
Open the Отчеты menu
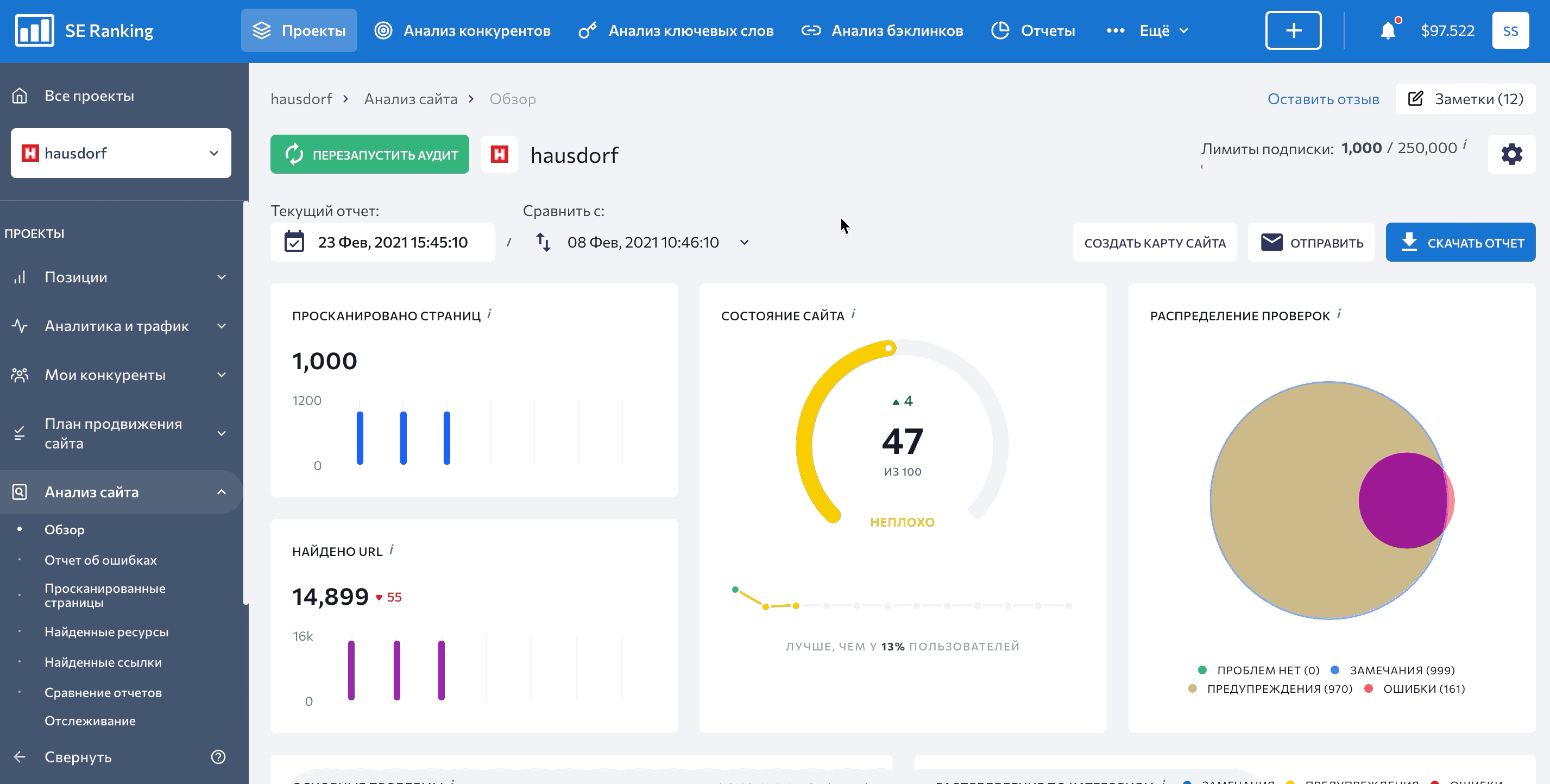[1033, 30]
